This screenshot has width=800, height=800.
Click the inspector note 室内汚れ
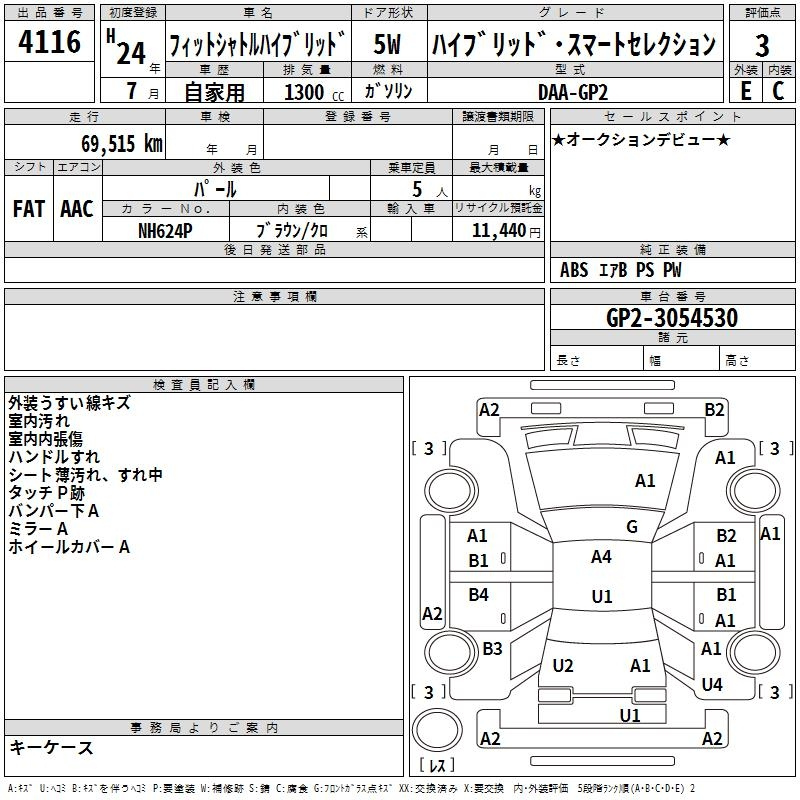click(x=39, y=421)
